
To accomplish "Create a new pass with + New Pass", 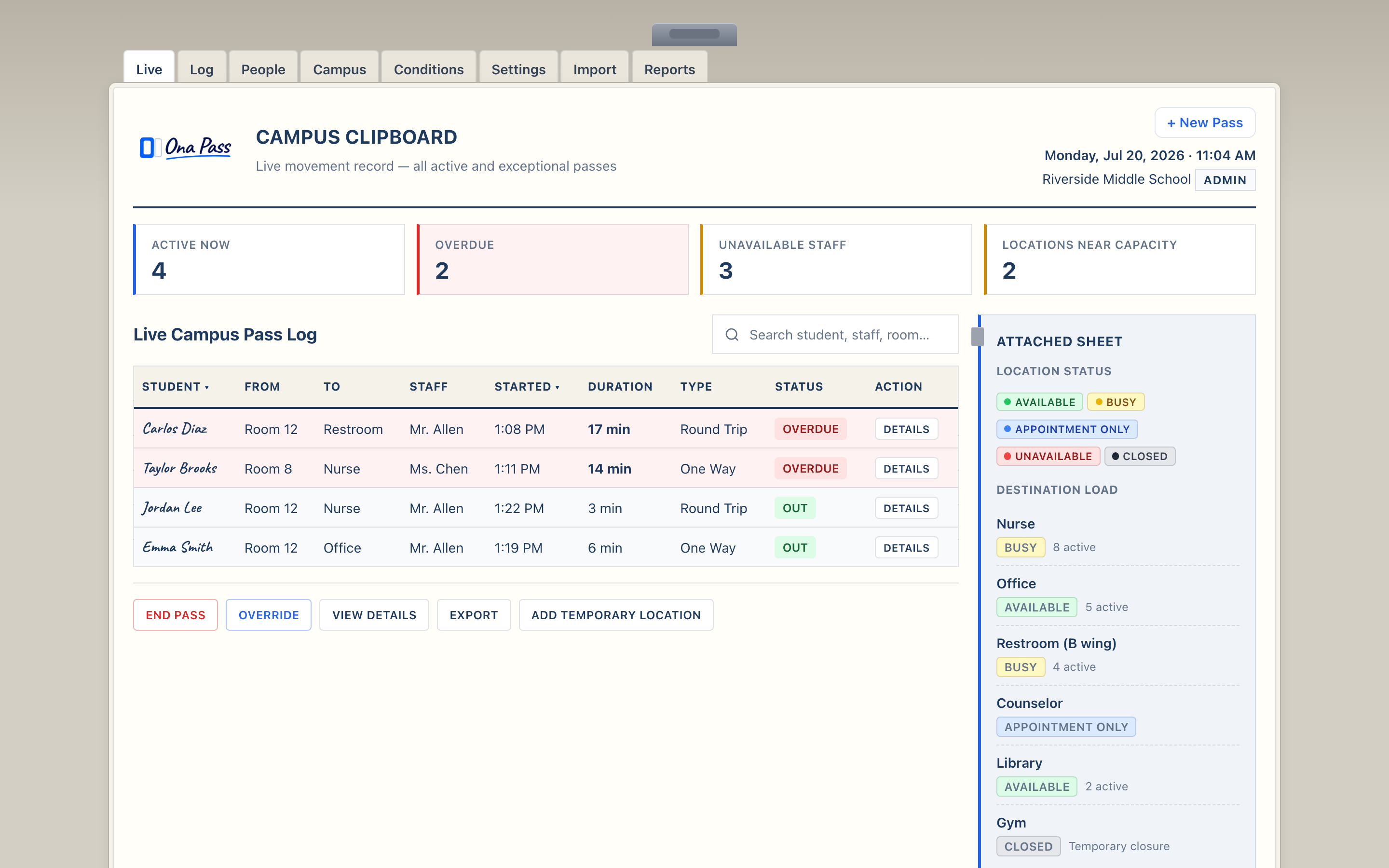I will pyautogui.click(x=1205, y=122).
